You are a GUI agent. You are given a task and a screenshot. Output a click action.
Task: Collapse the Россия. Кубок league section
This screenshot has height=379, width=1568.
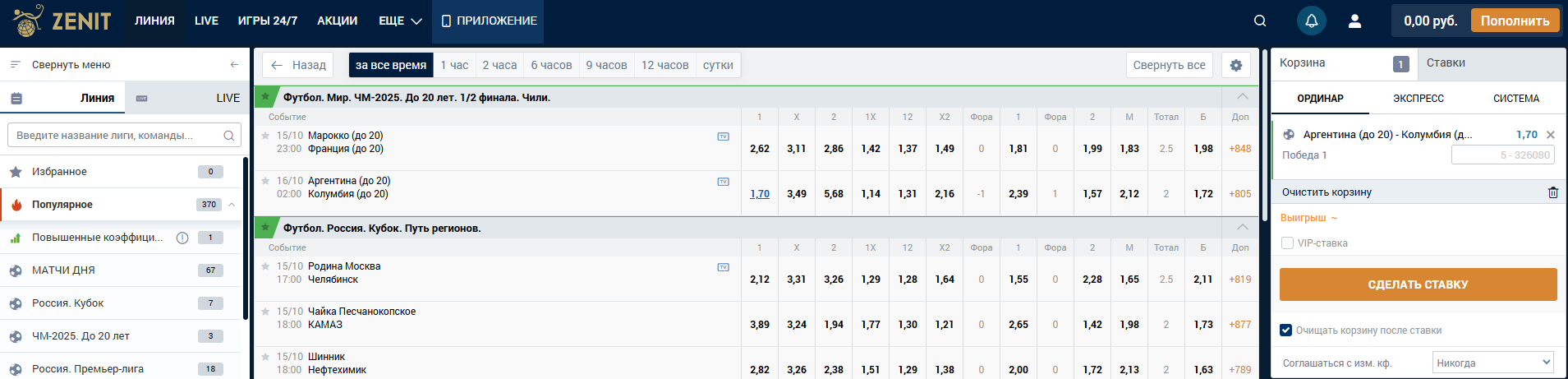[1242, 228]
